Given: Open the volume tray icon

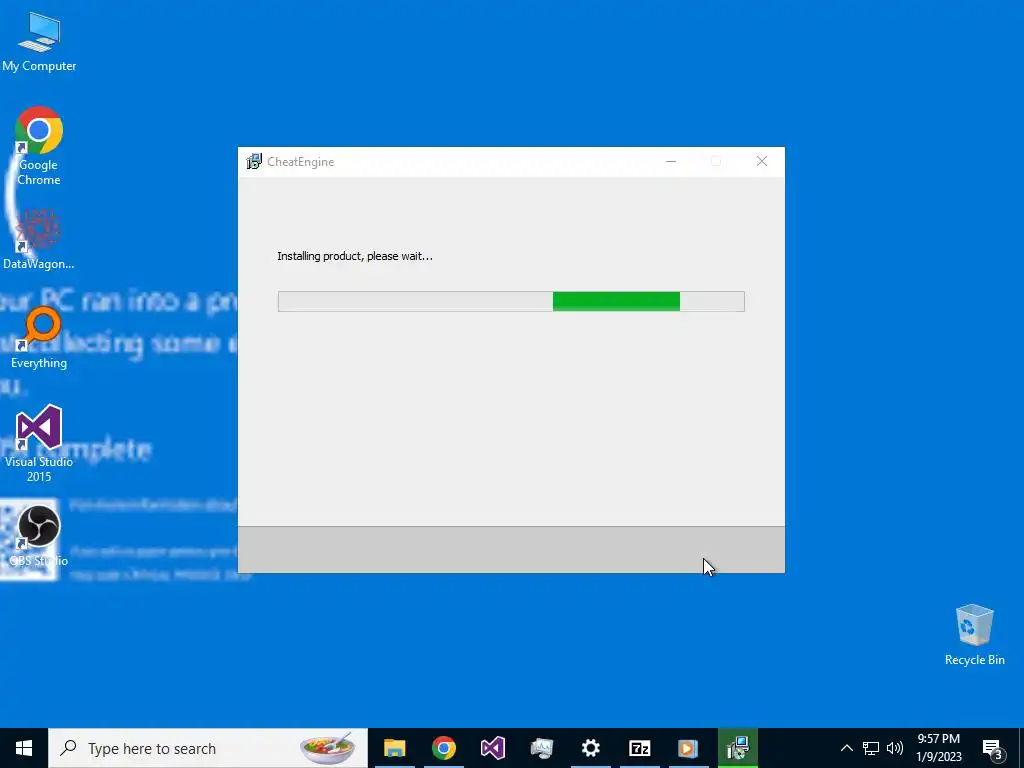Looking at the screenshot, I should click(x=895, y=748).
